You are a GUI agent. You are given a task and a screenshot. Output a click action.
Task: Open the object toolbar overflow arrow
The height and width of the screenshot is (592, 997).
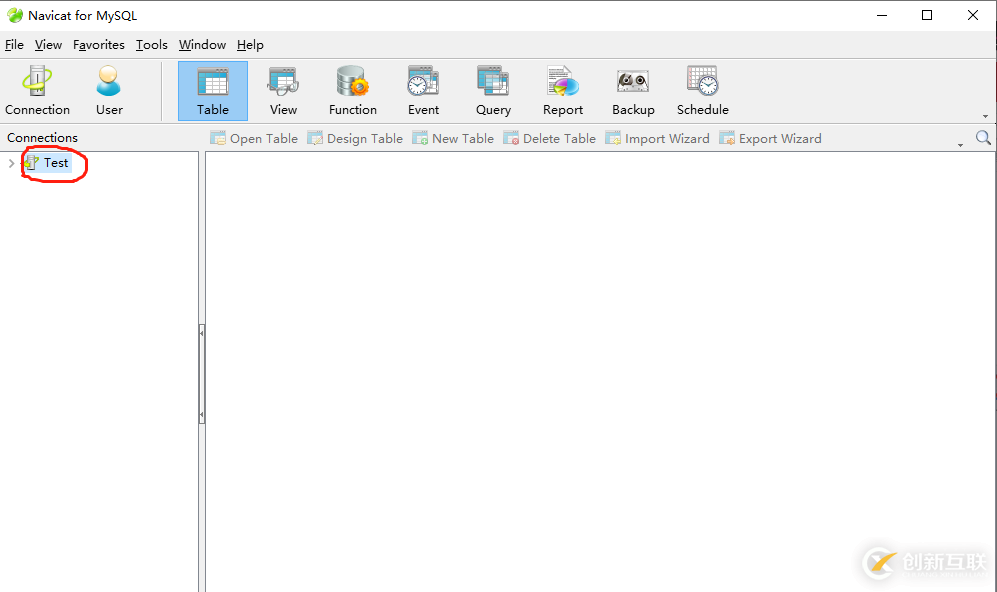[x=960, y=146]
